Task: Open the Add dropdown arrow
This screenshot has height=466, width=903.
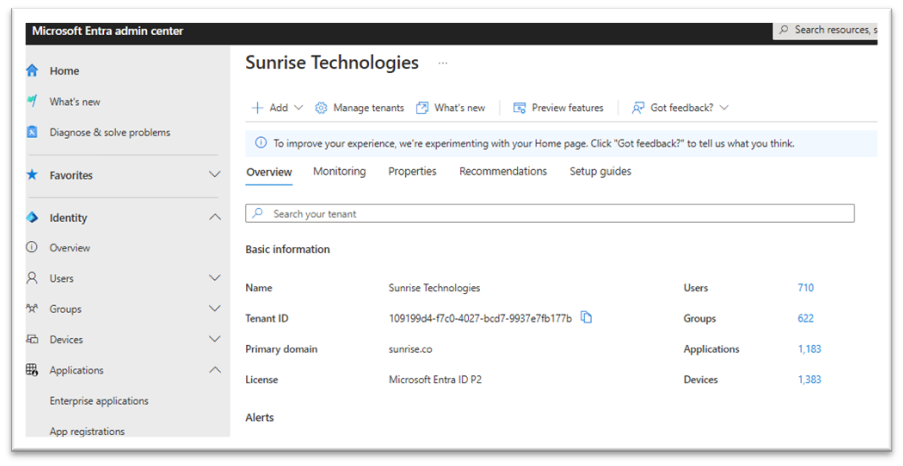Action: (298, 108)
